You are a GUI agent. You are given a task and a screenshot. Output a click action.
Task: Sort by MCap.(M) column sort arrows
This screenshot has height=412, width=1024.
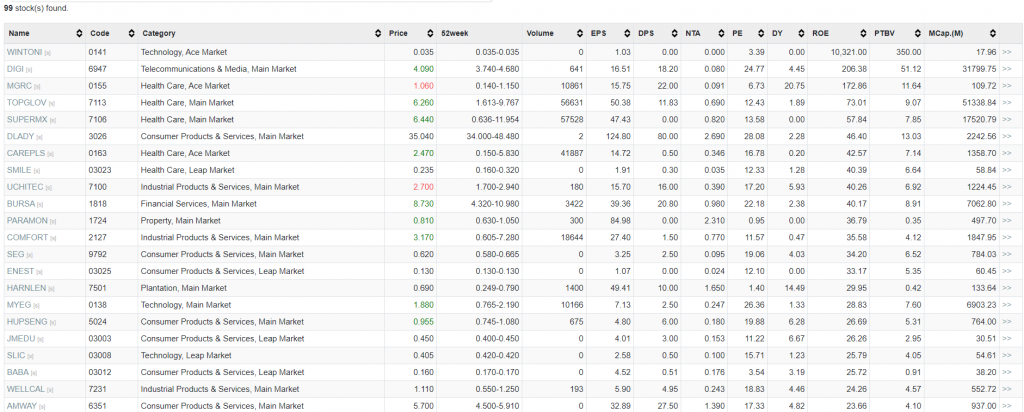point(993,33)
